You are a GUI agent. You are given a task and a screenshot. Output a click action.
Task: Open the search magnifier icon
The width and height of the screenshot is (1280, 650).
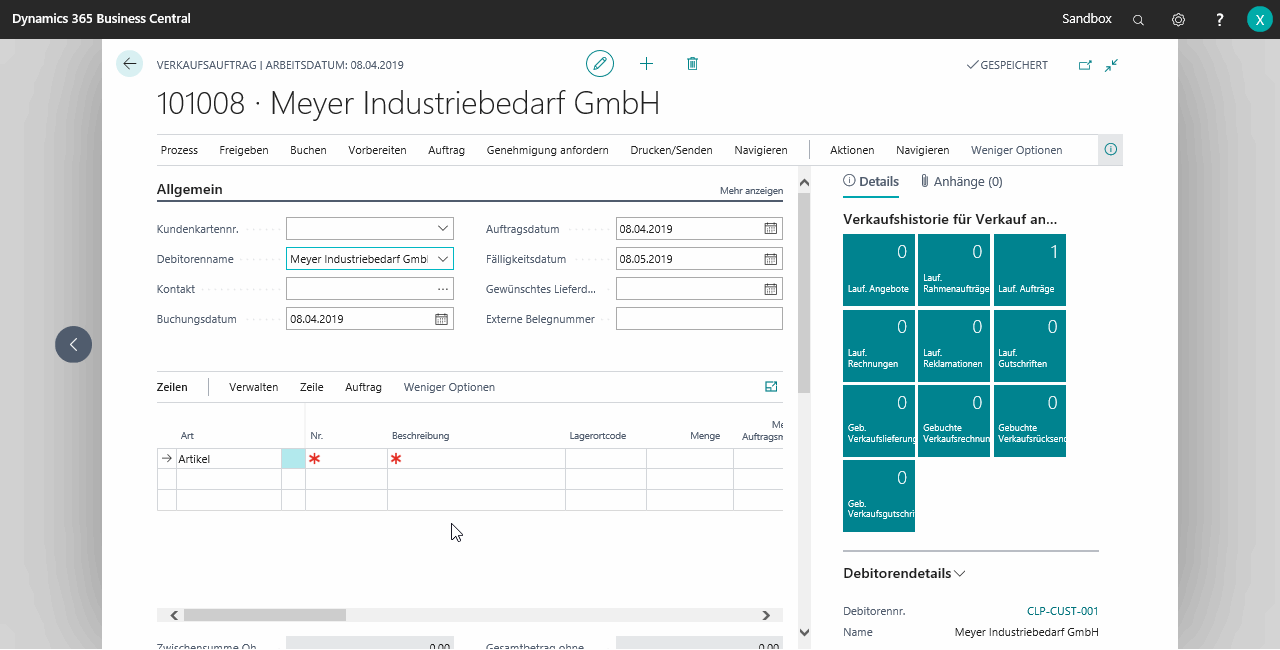[x=1138, y=19]
